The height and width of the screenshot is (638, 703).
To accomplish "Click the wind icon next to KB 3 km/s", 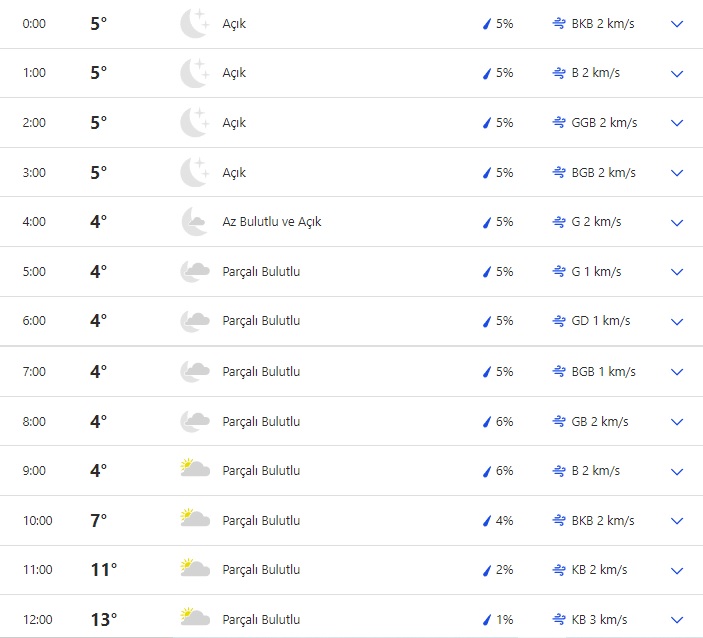I will 558,619.
